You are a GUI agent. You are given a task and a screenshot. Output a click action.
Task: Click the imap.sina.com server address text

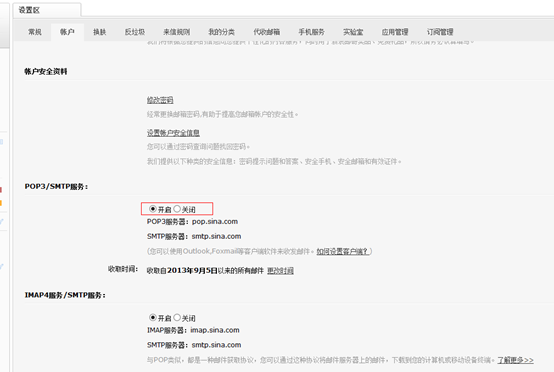click(215, 330)
